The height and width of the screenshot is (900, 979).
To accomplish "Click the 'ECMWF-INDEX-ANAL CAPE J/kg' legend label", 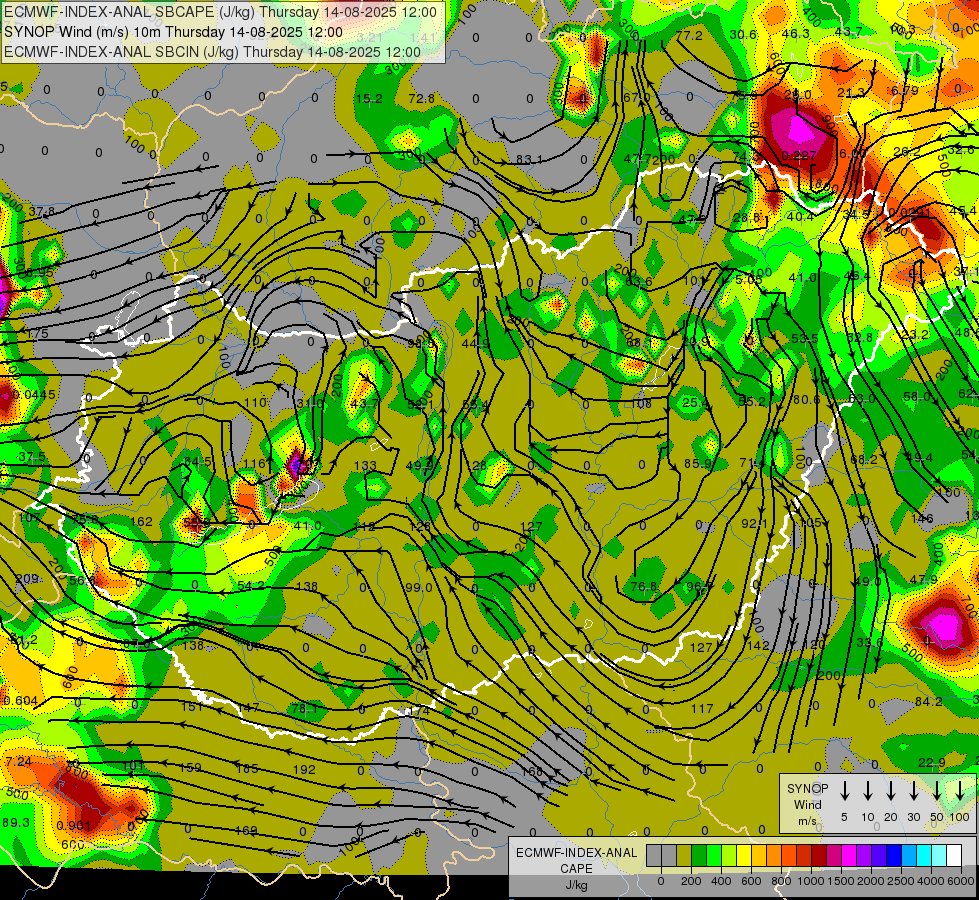I will (576, 869).
